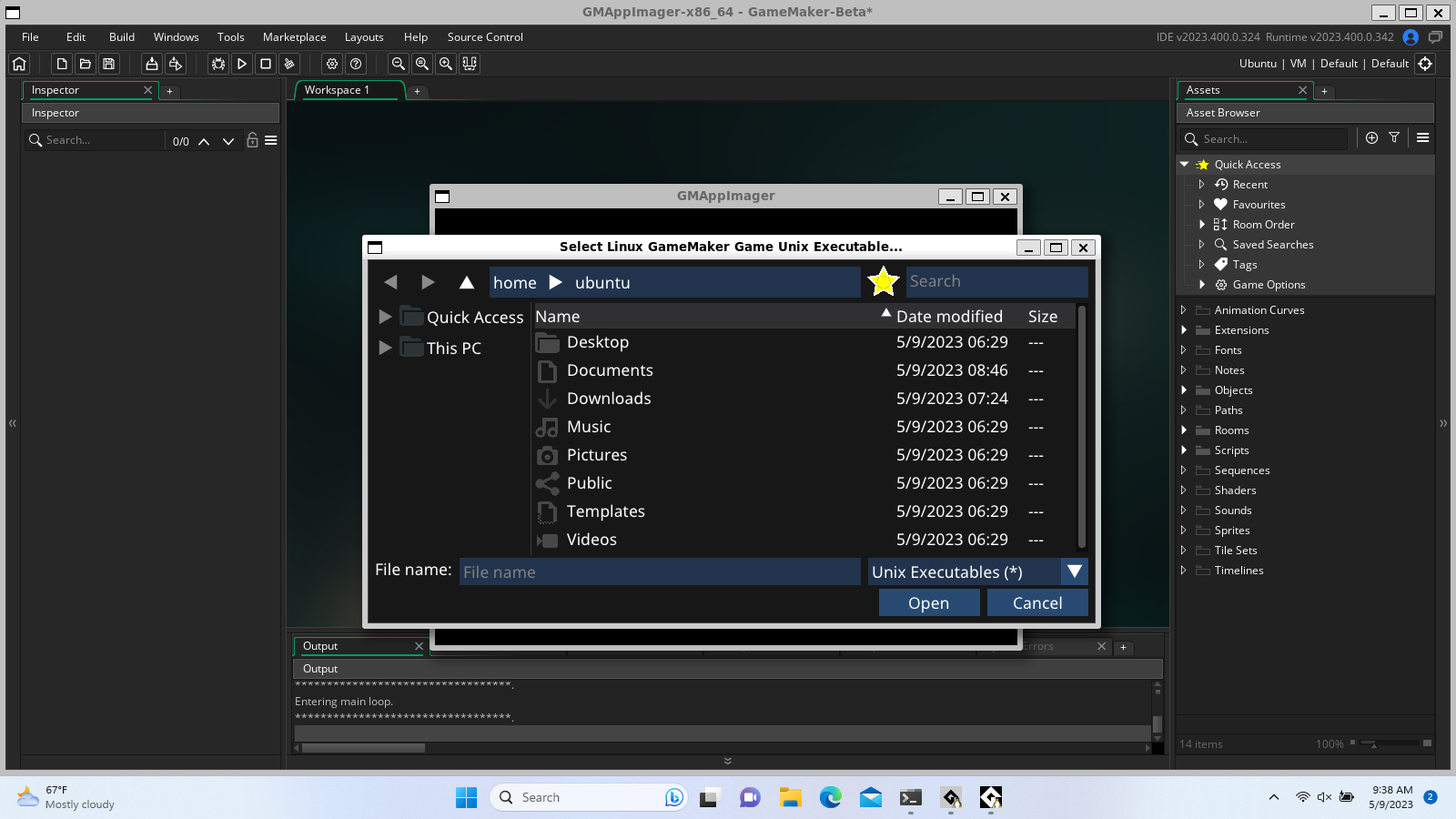Click the file dialog Search field
This screenshot has height=819, width=1456.
[996, 282]
